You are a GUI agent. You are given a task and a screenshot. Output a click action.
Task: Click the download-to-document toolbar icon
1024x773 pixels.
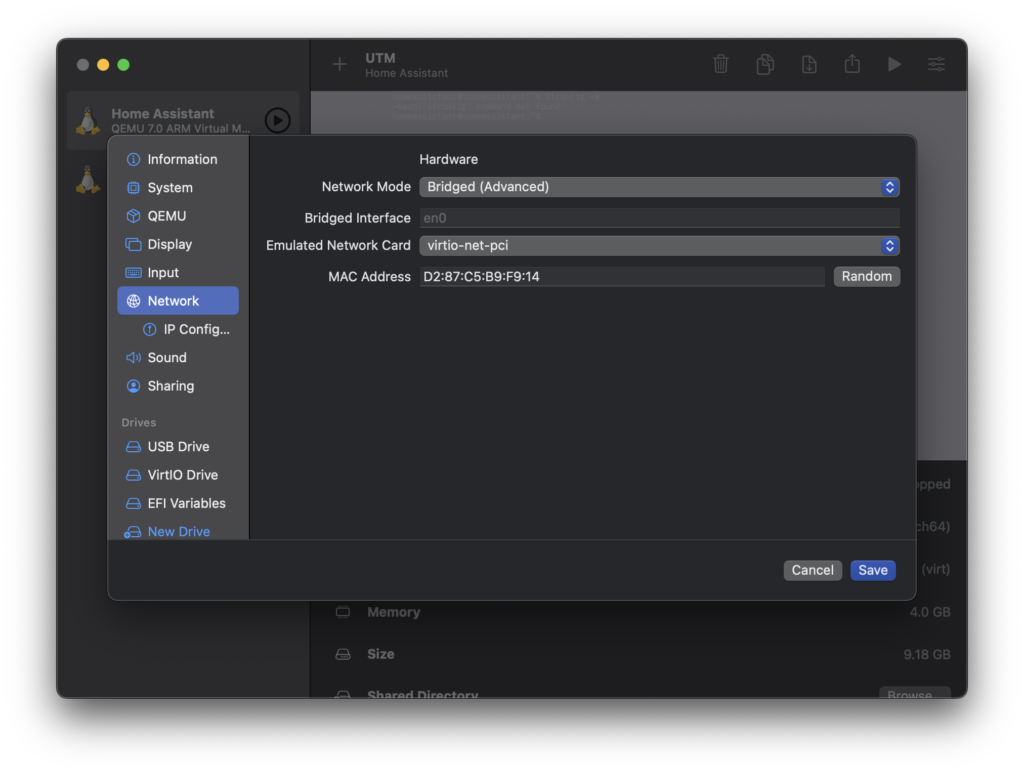coord(809,64)
